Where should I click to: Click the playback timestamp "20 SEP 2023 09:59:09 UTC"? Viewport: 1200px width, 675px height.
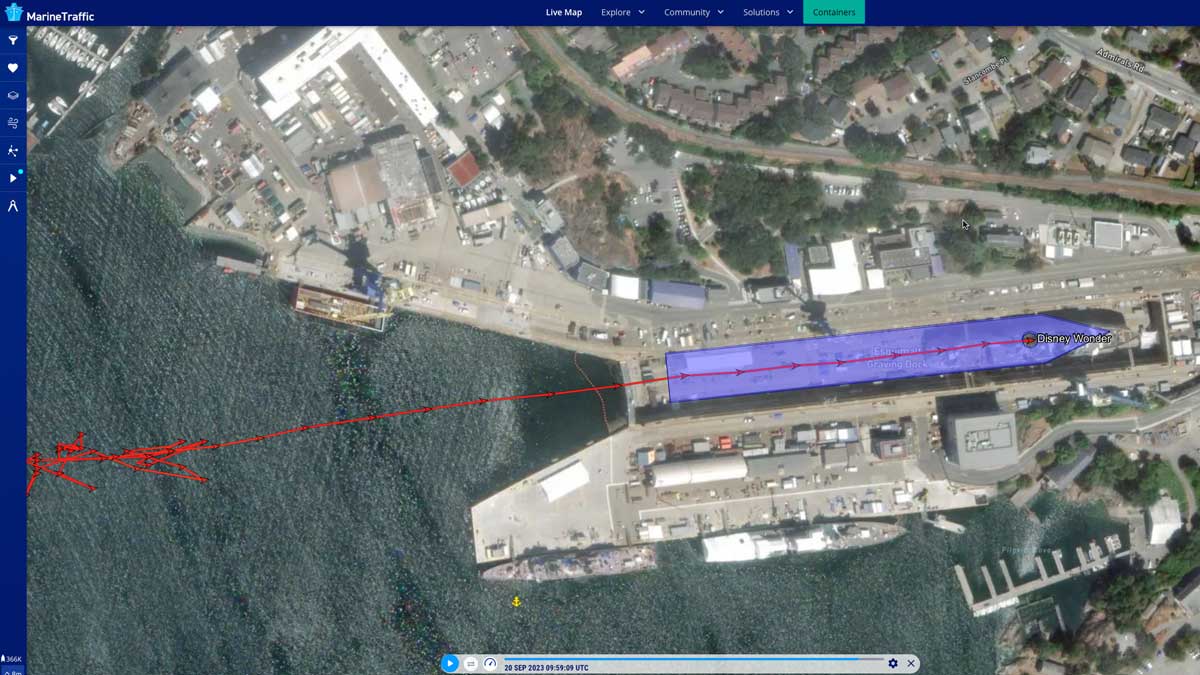546,668
